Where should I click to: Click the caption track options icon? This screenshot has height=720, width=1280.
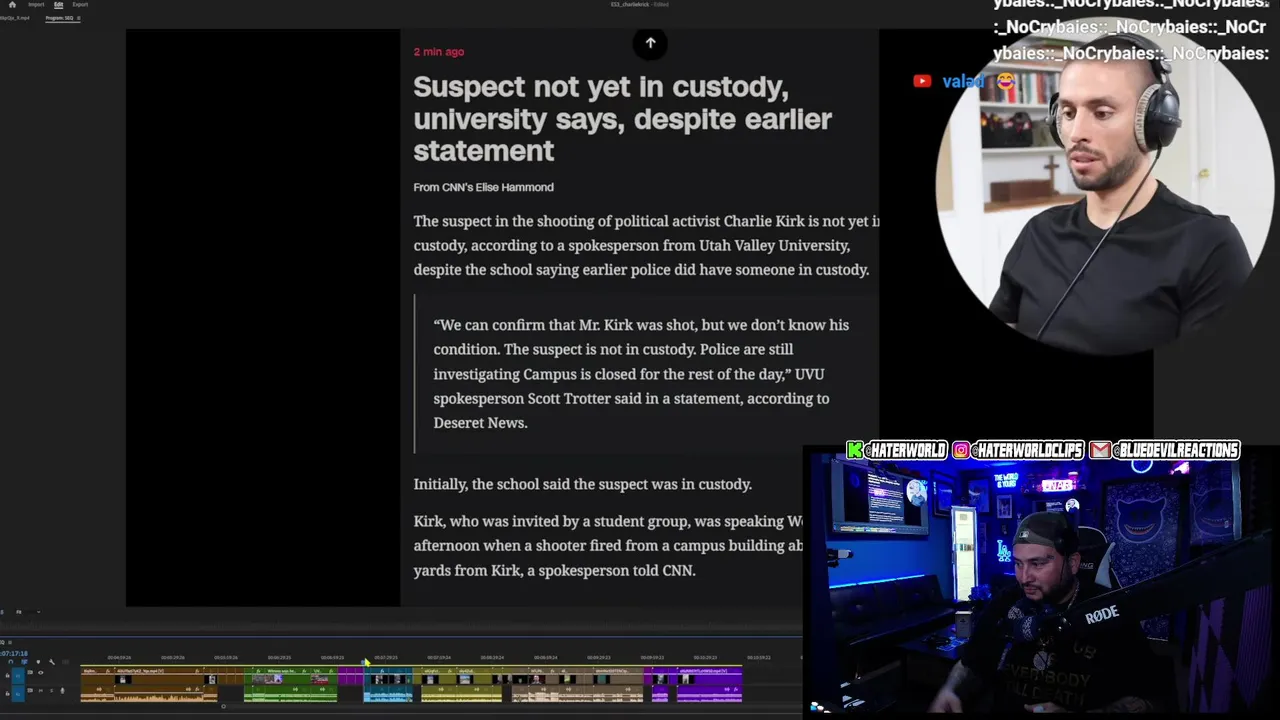point(66,662)
